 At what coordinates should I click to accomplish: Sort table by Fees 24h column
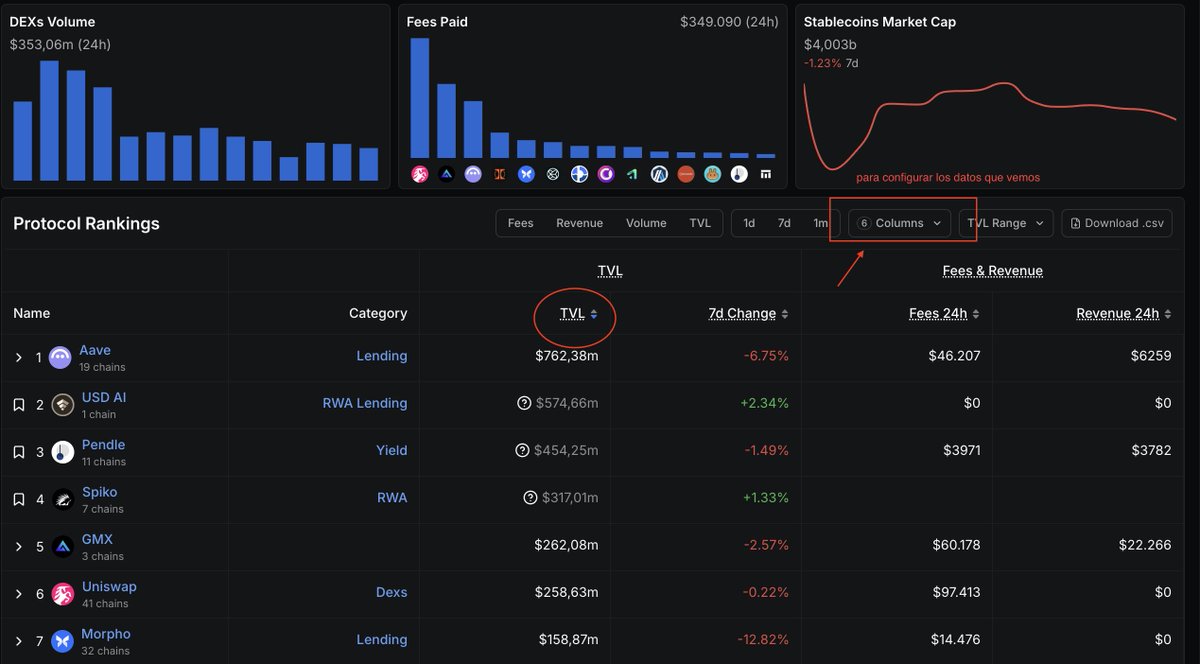tap(944, 313)
